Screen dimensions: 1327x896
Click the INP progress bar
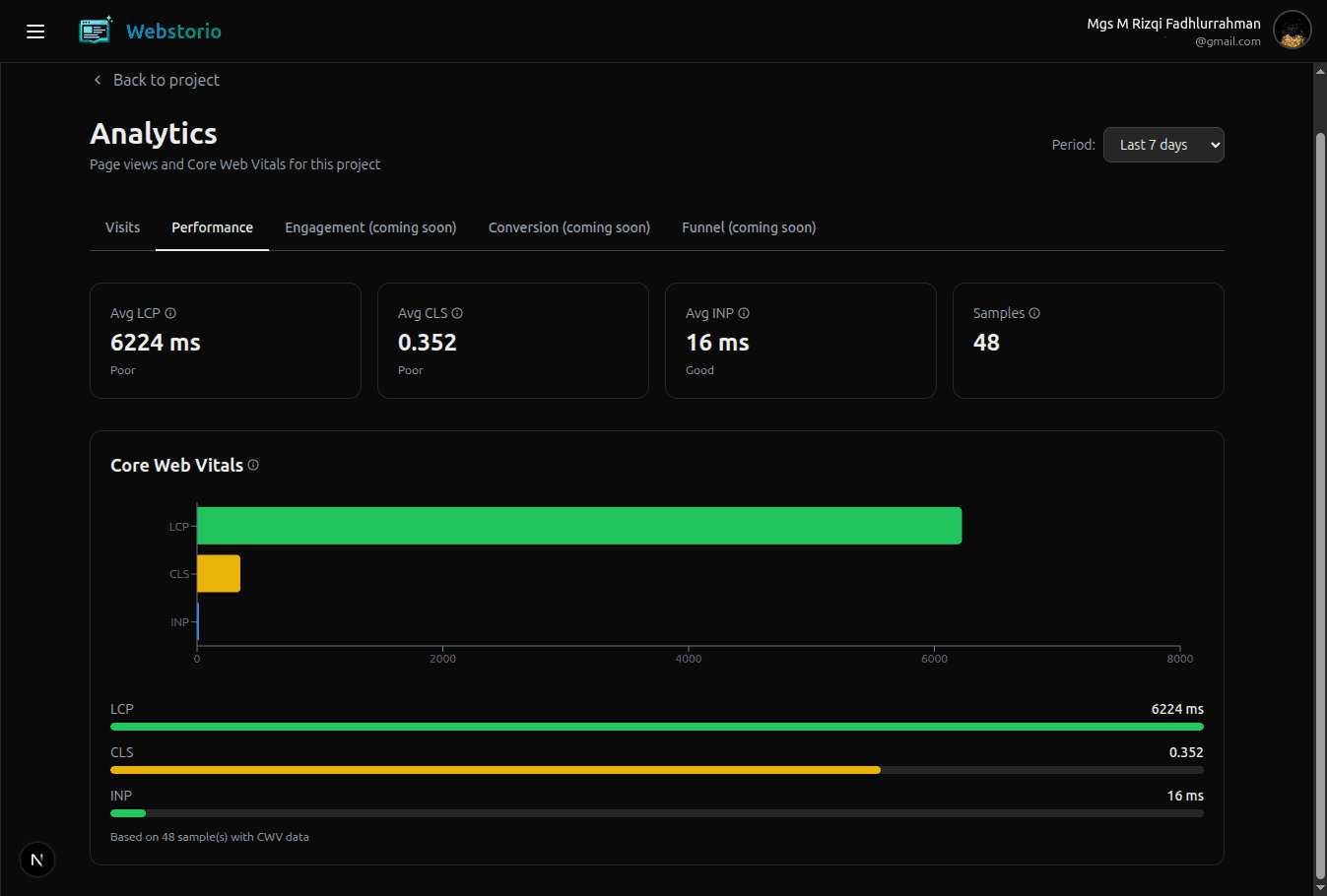657,813
